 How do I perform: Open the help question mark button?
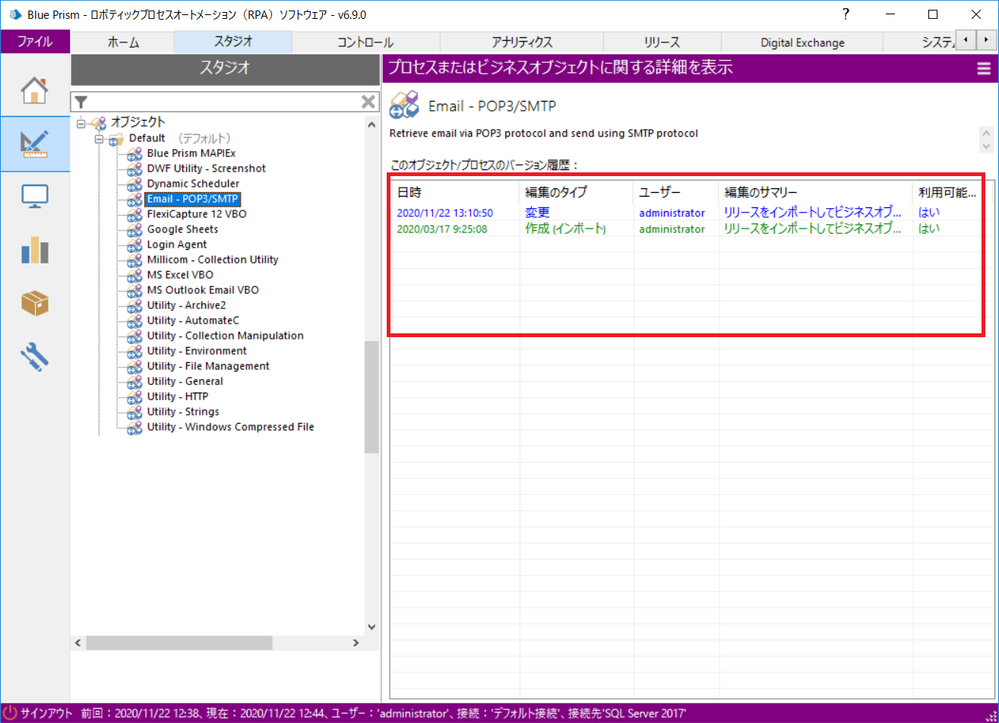845,14
